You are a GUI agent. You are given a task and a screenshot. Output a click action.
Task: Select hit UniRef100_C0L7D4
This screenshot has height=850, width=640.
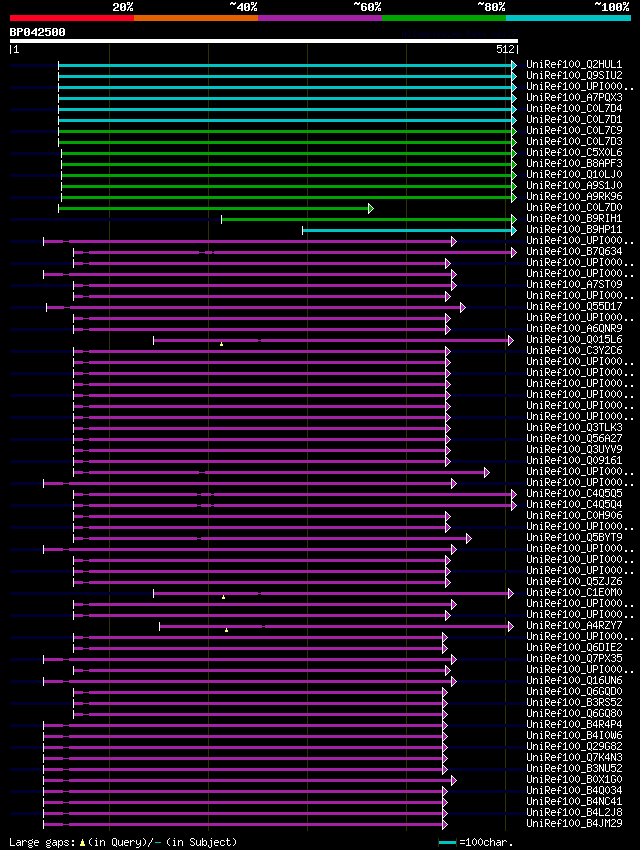pos(574,108)
